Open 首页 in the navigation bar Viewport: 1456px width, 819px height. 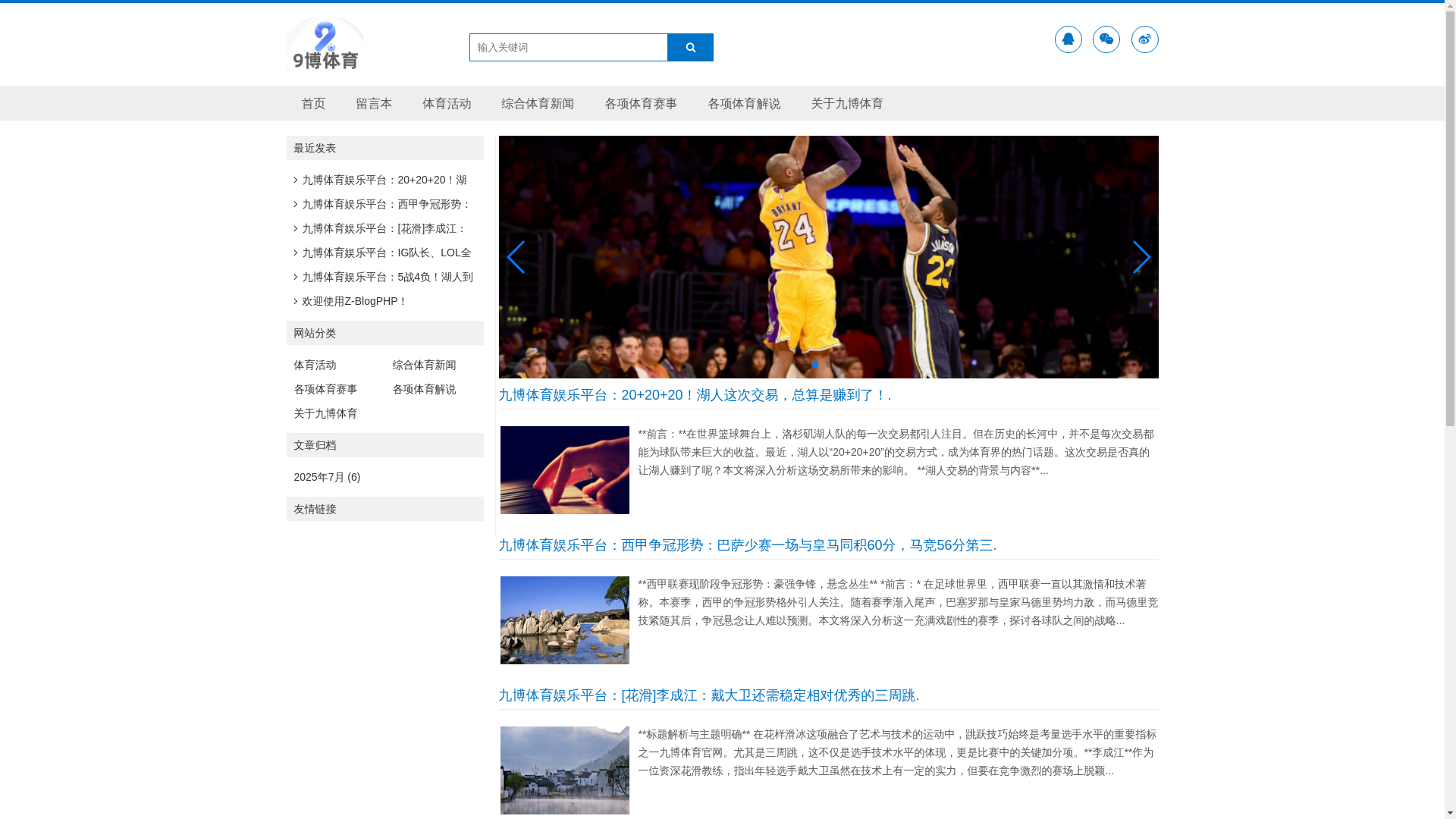pos(313,104)
